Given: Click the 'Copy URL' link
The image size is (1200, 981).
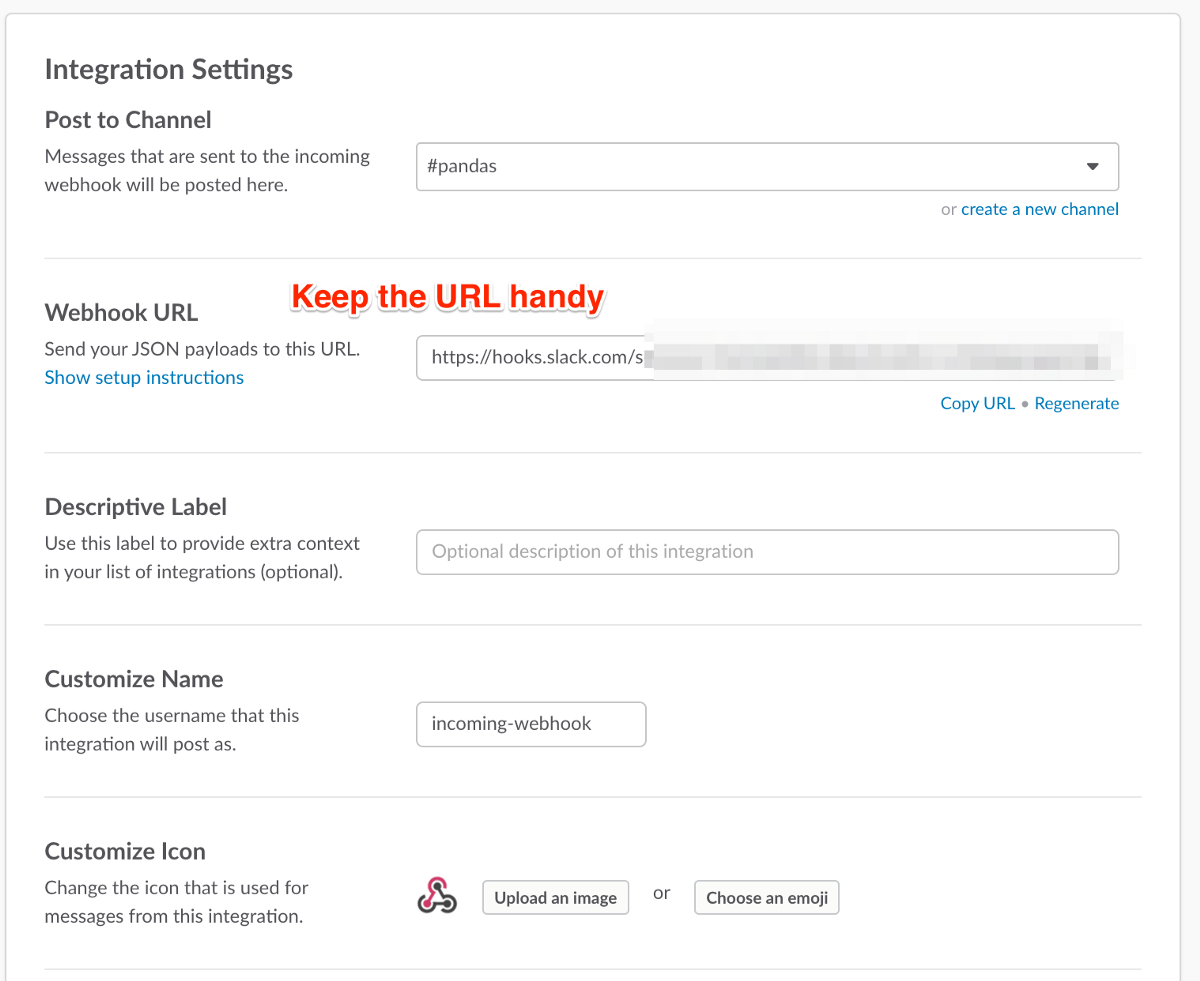Looking at the screenshot, I should [x=977, y=403].
